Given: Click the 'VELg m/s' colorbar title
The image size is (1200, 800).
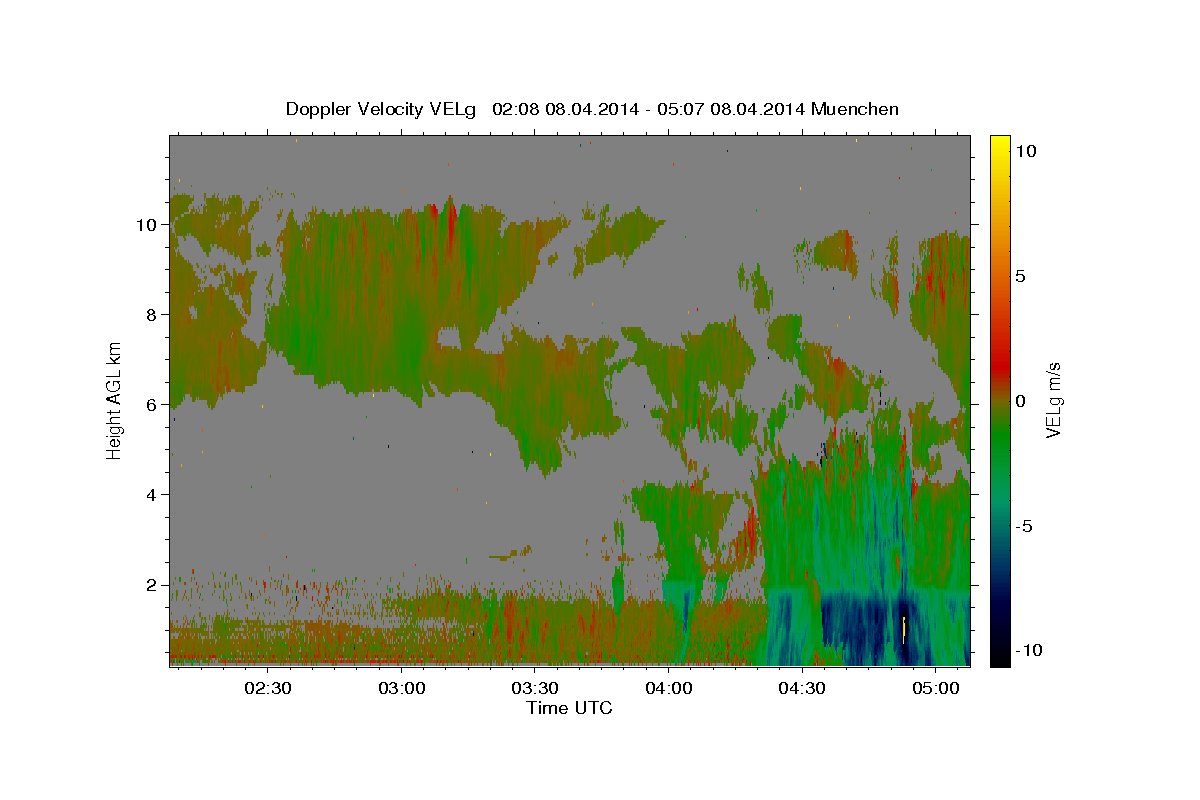Looking at the screenshot, I should click(1054, 400).
